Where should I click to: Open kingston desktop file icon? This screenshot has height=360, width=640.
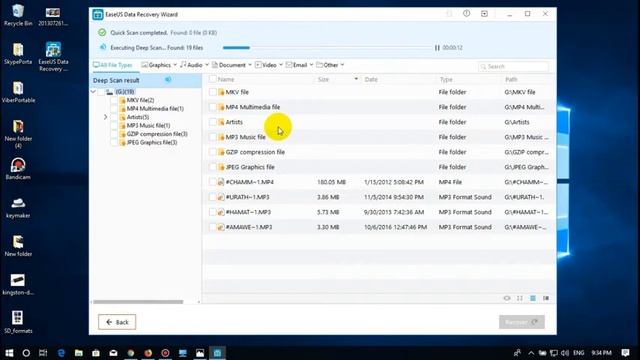coord(18,284)
